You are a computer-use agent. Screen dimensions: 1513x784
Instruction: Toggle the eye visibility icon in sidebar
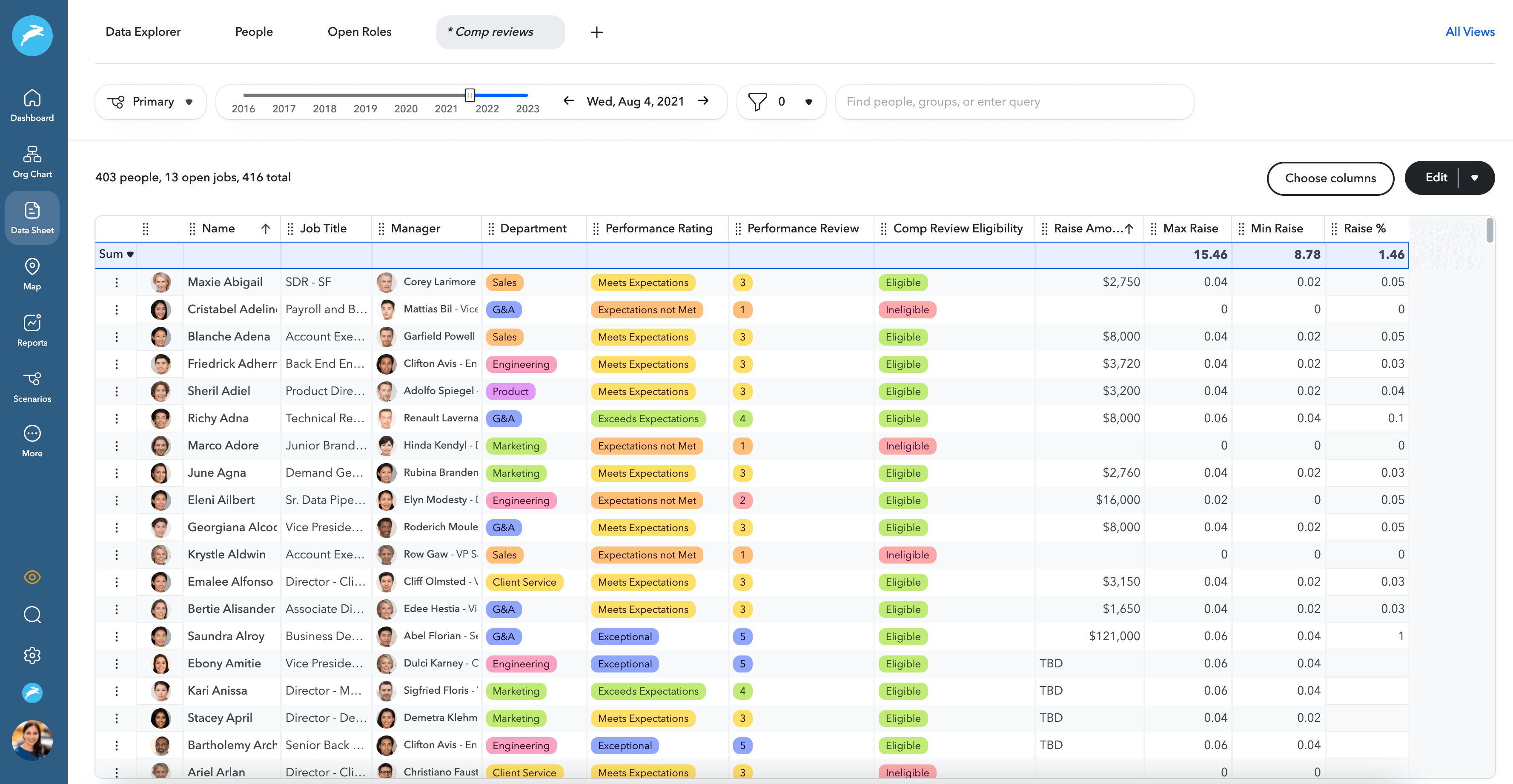point(32,577)
